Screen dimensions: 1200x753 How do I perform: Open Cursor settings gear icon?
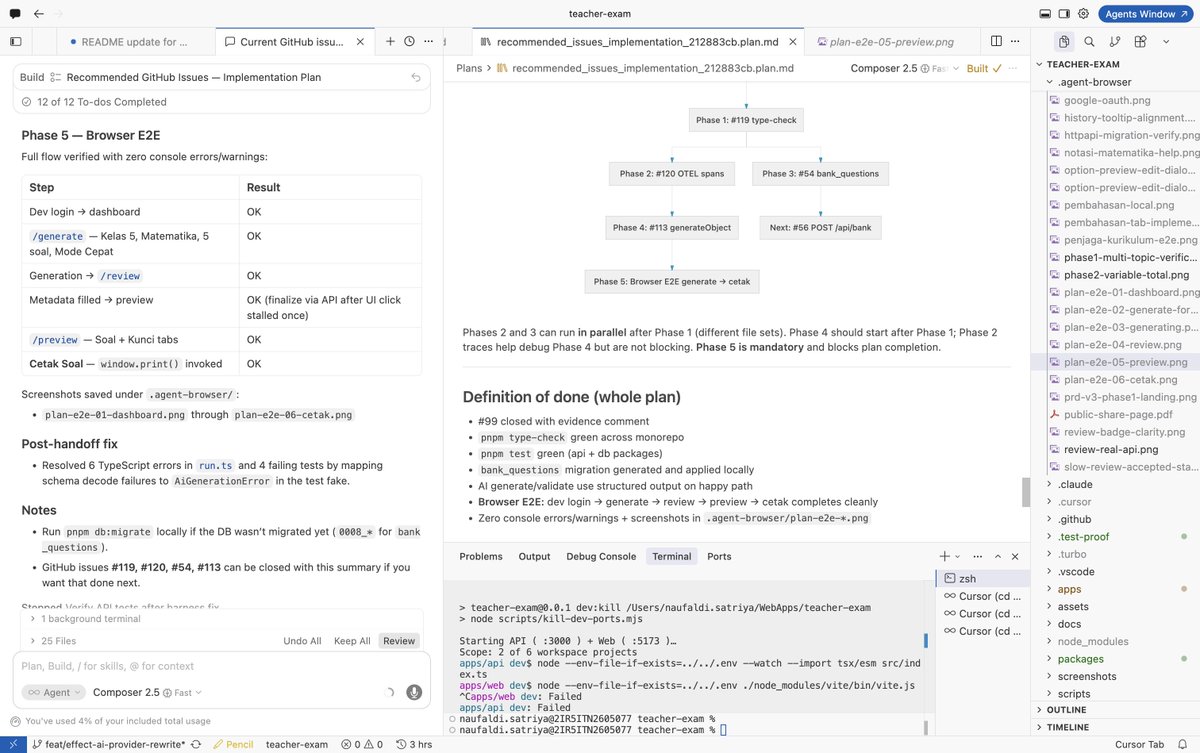[1084, 14]
